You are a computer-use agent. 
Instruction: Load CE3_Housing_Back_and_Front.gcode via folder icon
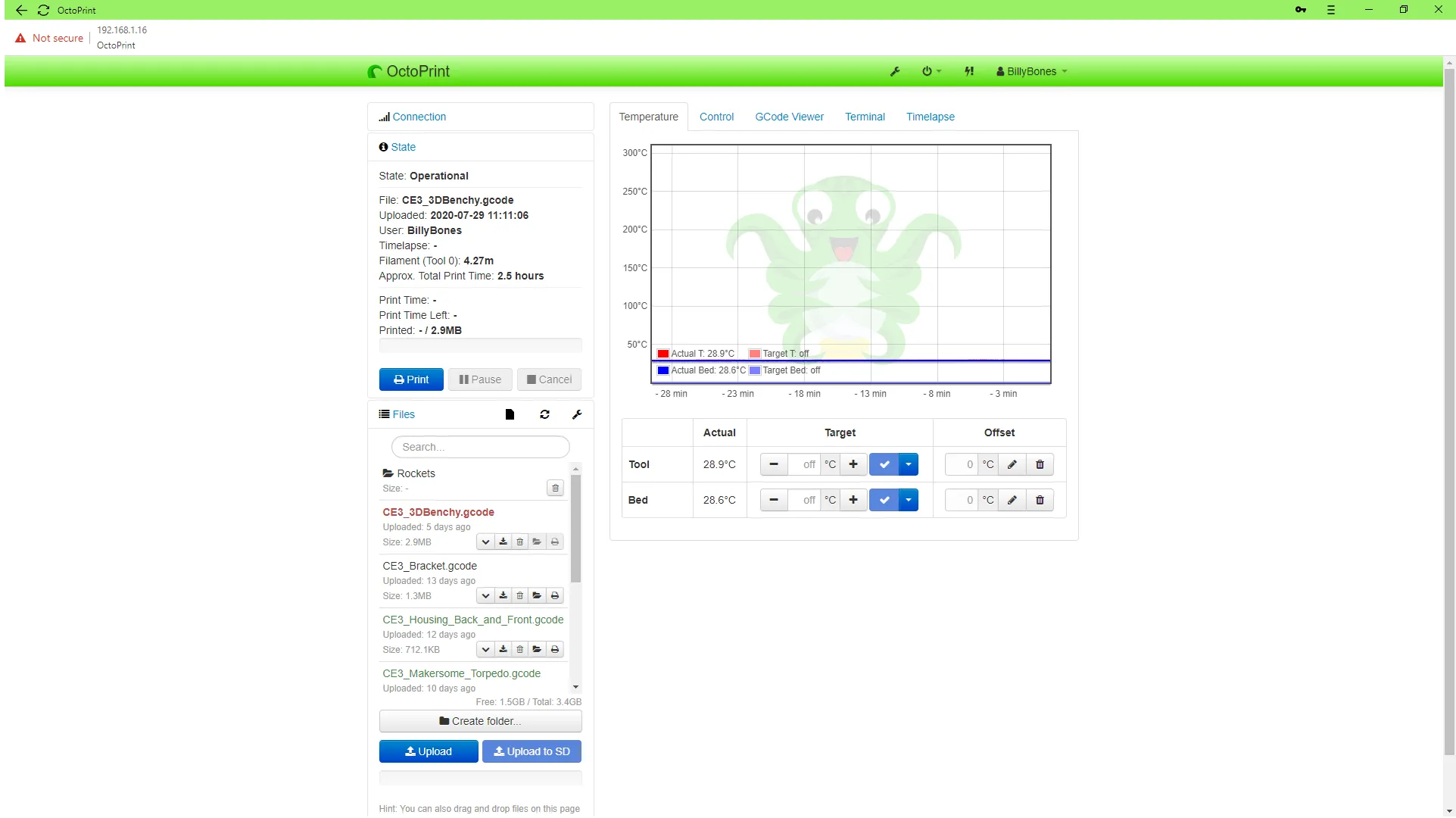point(537,649)
